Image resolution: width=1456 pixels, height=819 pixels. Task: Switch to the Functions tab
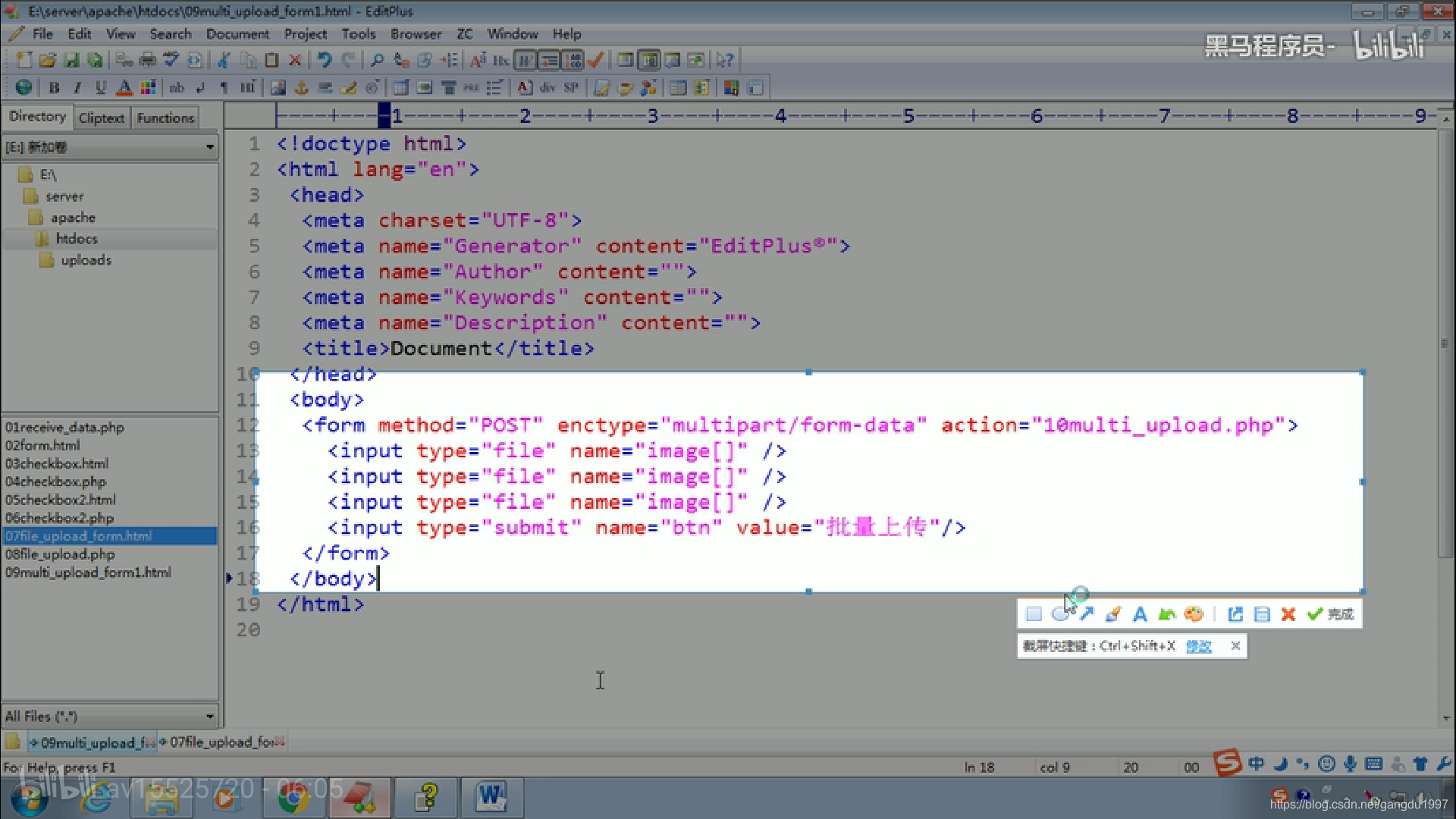(165, 118)
